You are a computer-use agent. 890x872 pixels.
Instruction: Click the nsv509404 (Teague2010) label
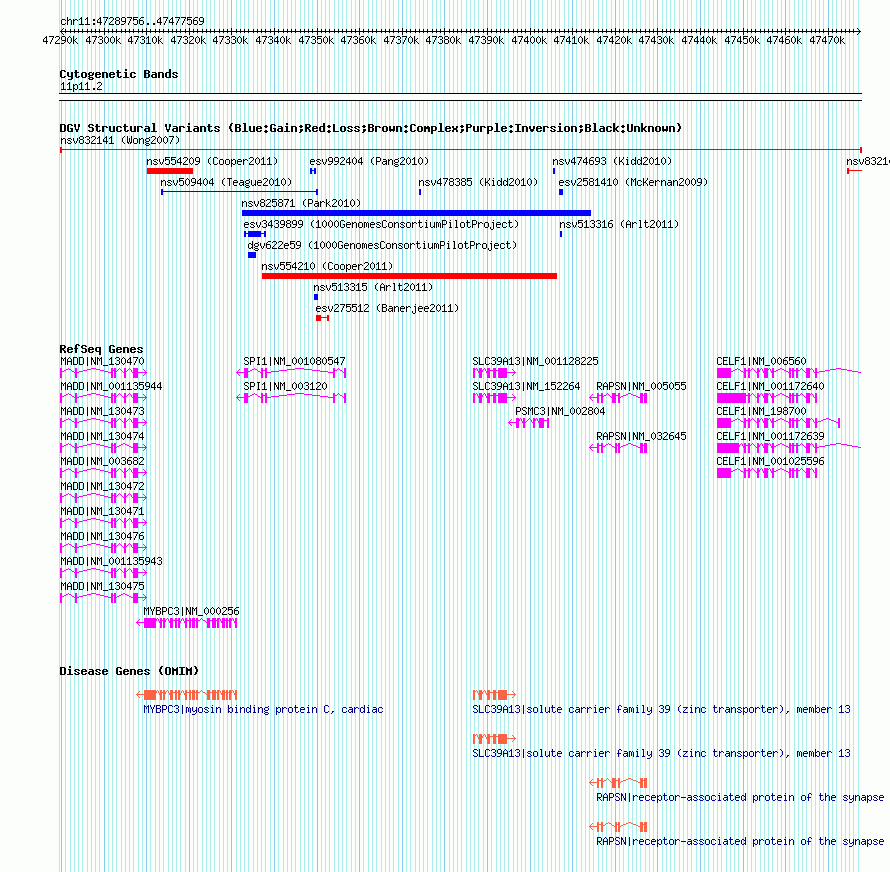[x=226, y=182]
